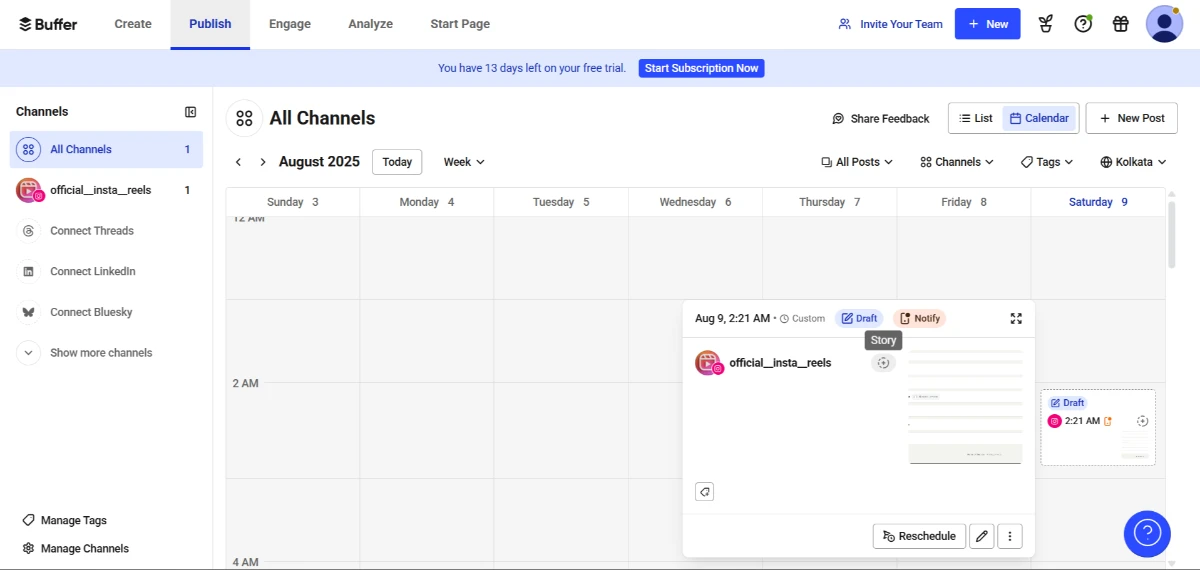1200x570 pixels.
Task: Open the plant sprout icon in header
Action: click(x=1046, y=24)
